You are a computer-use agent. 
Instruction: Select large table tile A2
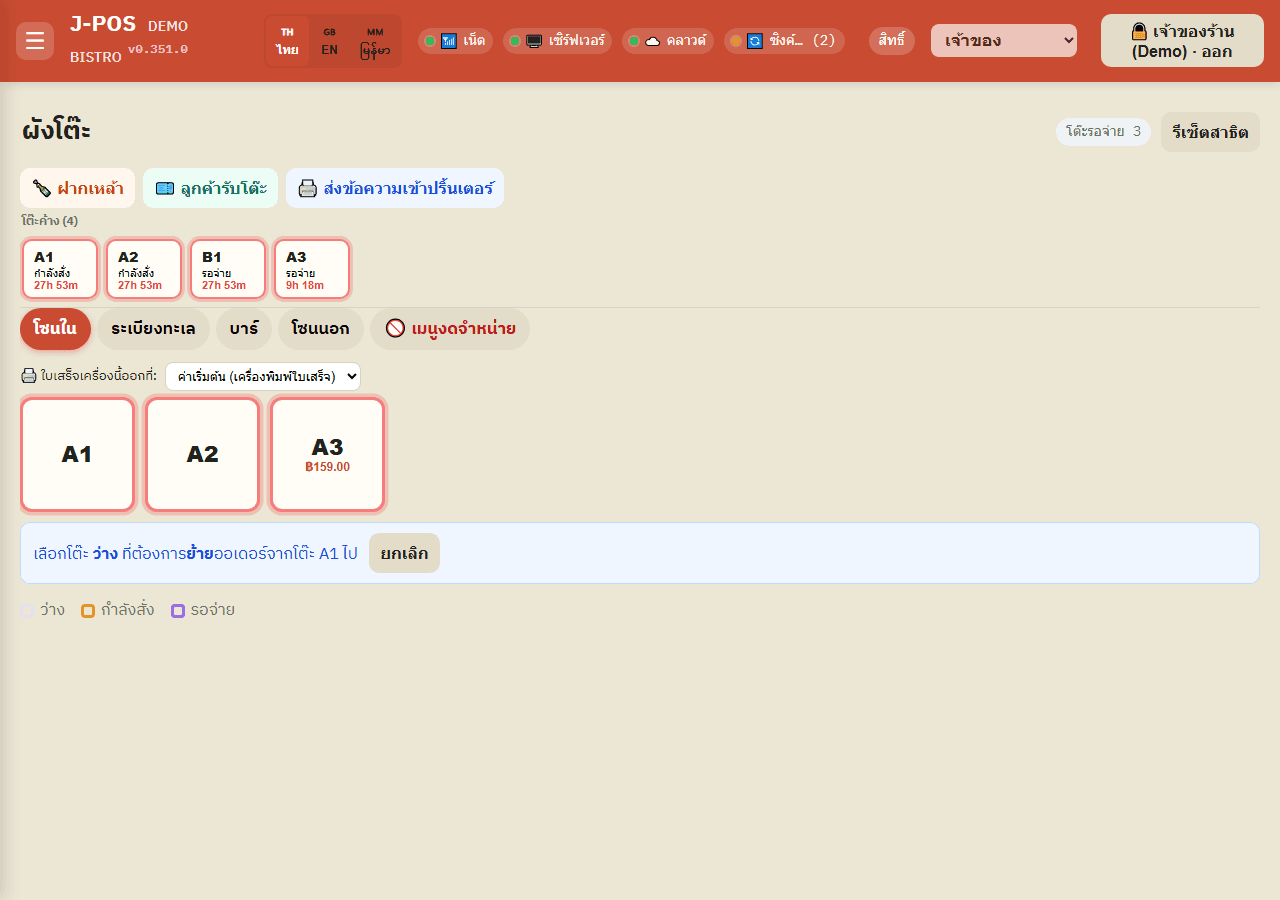click(202, 454)
